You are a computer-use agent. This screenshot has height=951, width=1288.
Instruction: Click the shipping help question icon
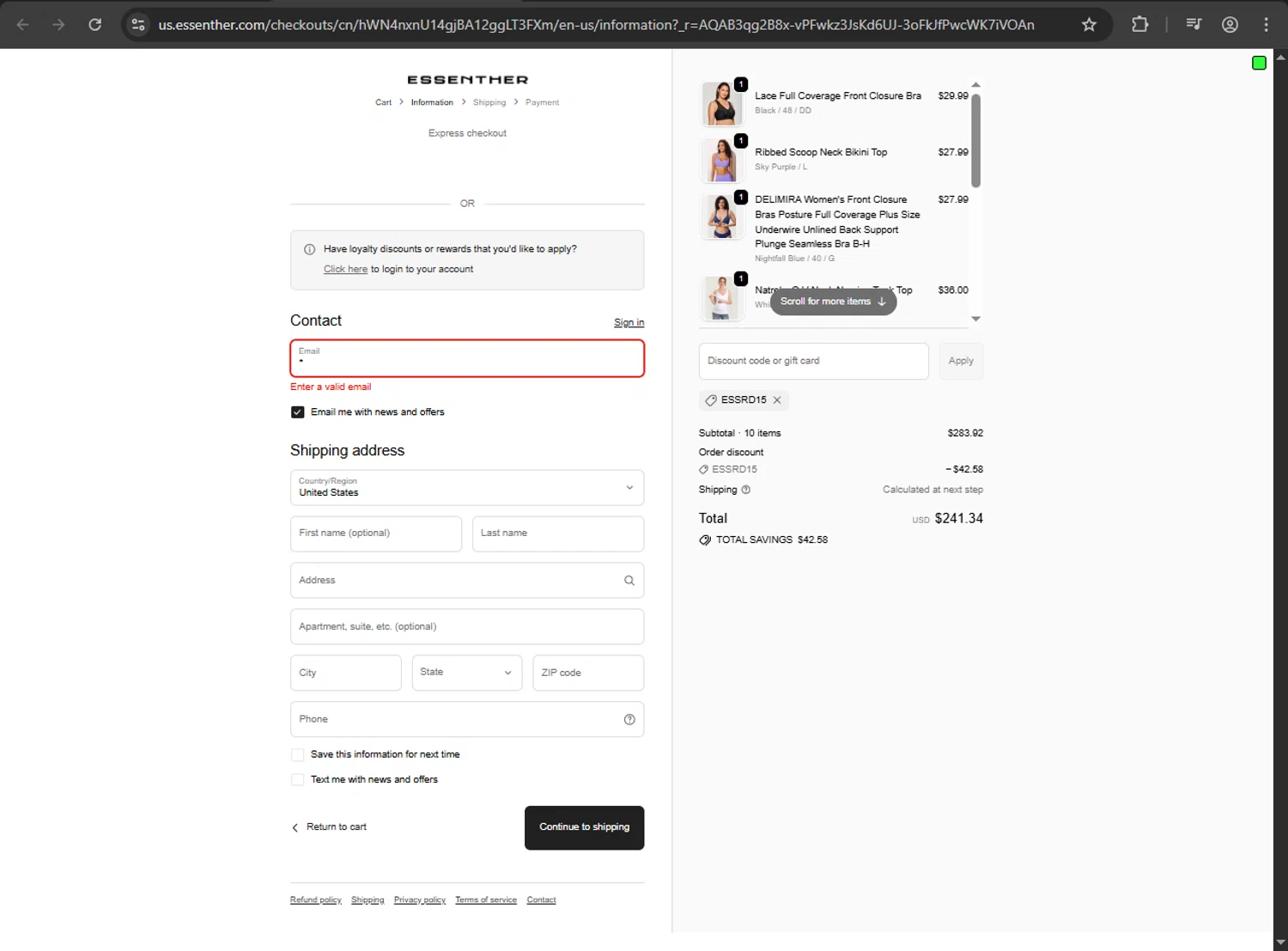click(745, 490)
